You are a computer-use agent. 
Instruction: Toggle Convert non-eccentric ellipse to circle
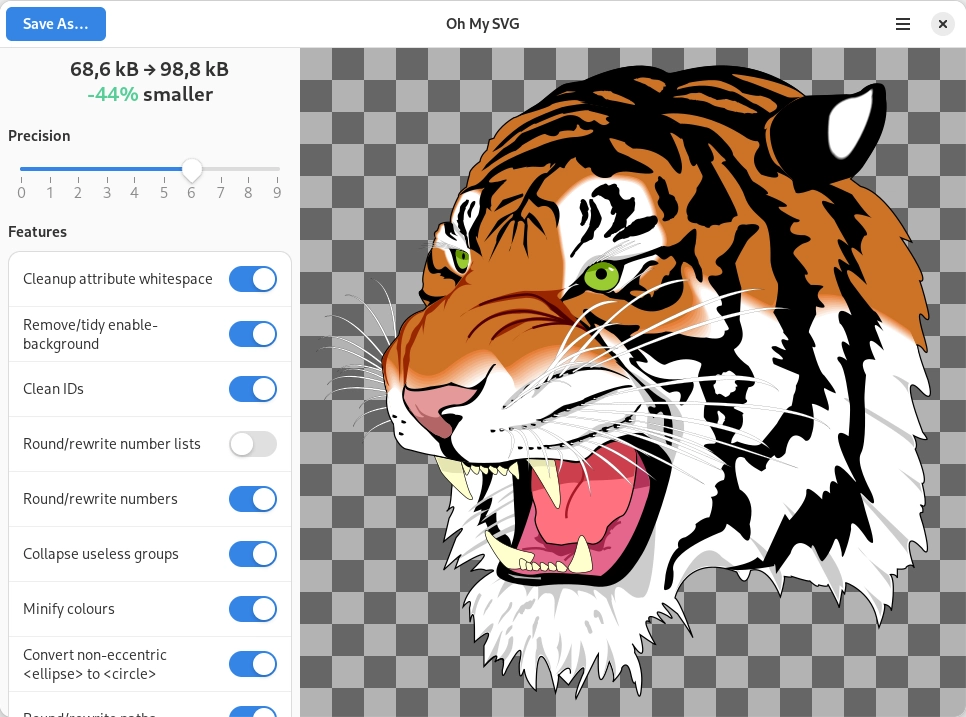tap(253, 664)
